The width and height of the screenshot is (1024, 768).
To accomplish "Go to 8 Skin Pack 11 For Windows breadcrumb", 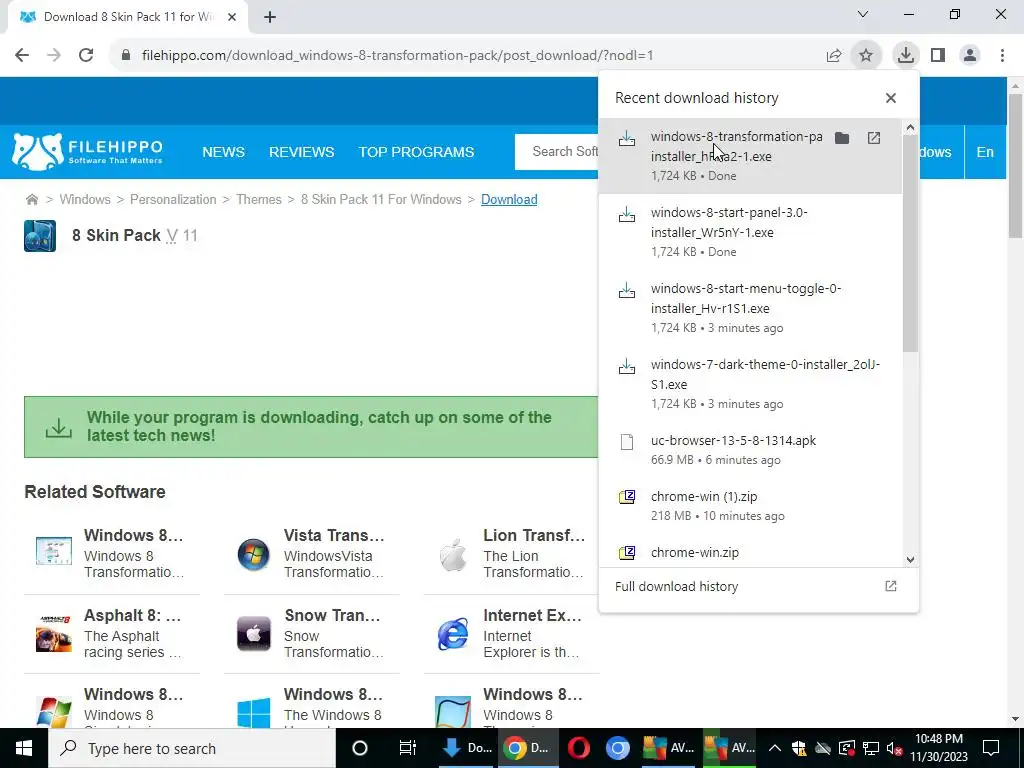I will click(x=381, y=200).
